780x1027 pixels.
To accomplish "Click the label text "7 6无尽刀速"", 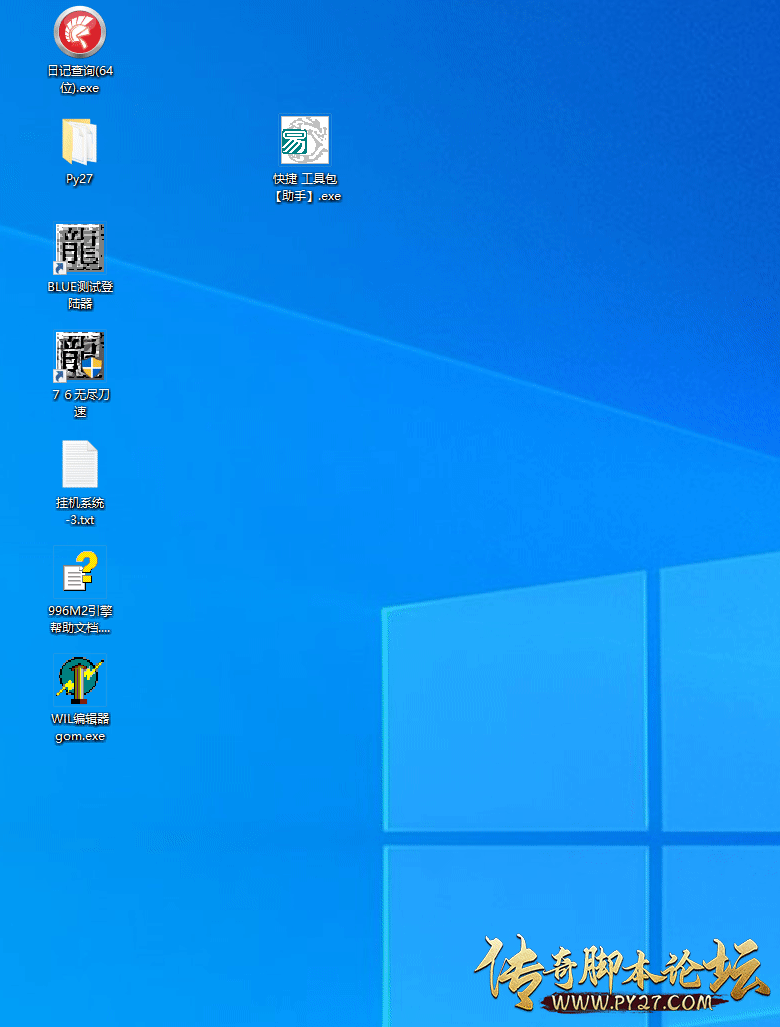I will [80, 403].
